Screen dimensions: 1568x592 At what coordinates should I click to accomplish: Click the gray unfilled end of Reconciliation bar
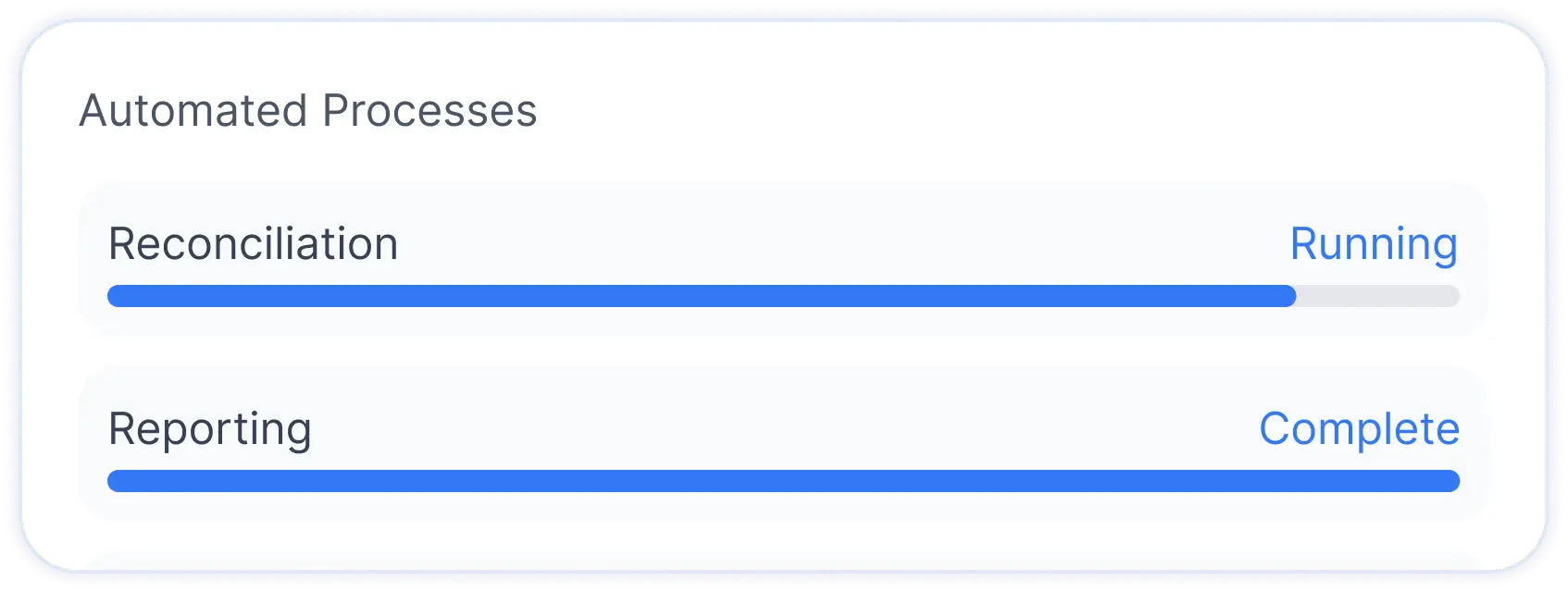(1378, 296)
